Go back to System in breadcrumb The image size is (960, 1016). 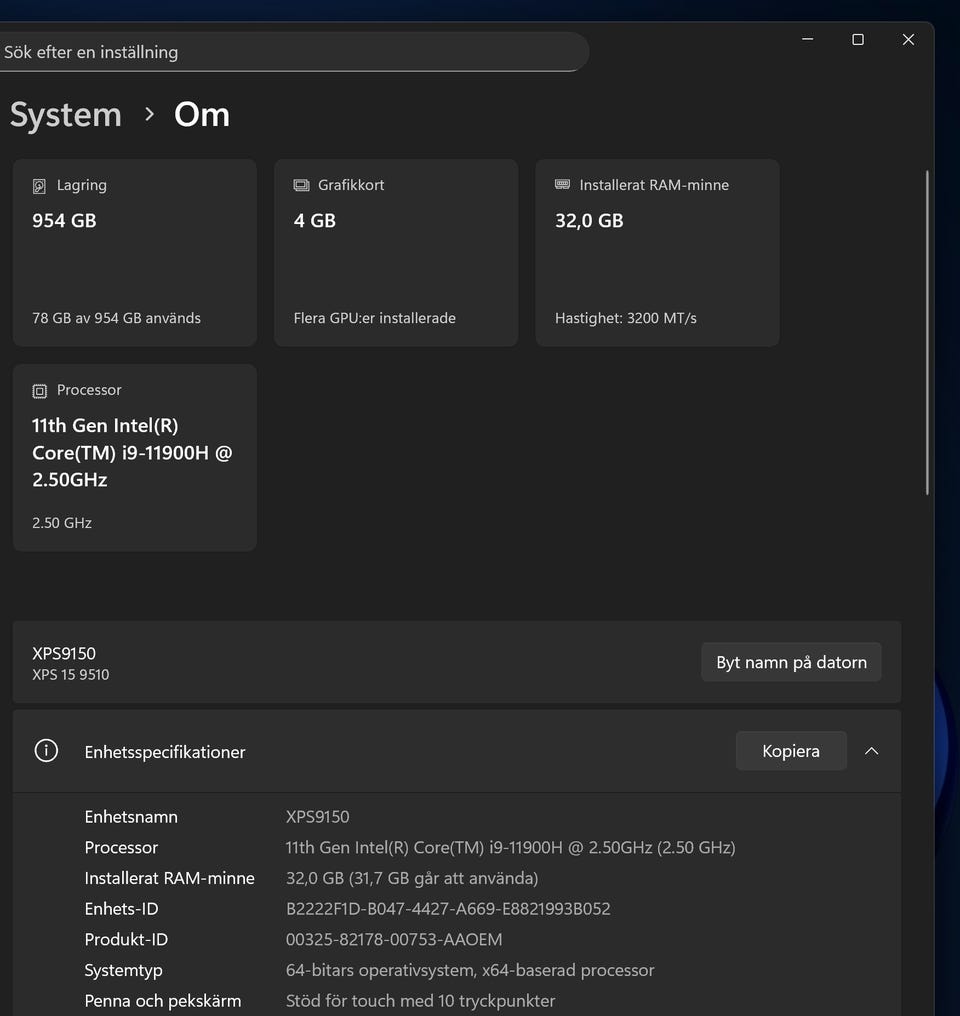[66, 115]
